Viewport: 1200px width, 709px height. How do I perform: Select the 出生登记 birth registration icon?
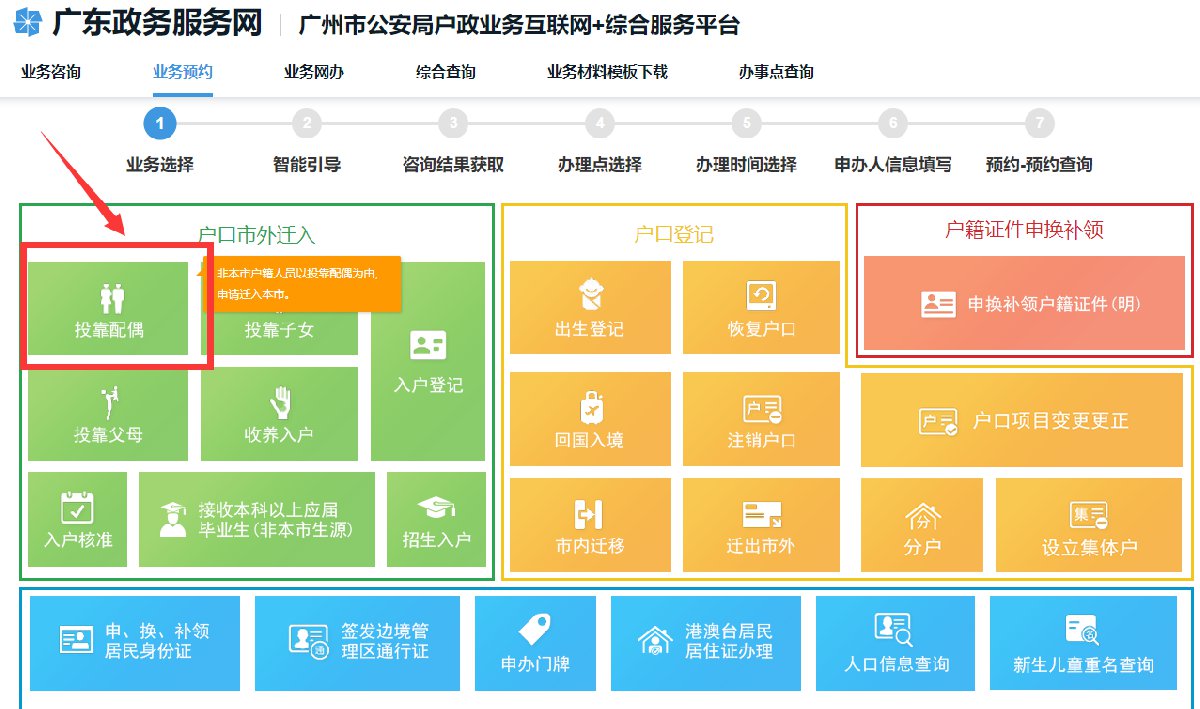(x=590, y=308)
